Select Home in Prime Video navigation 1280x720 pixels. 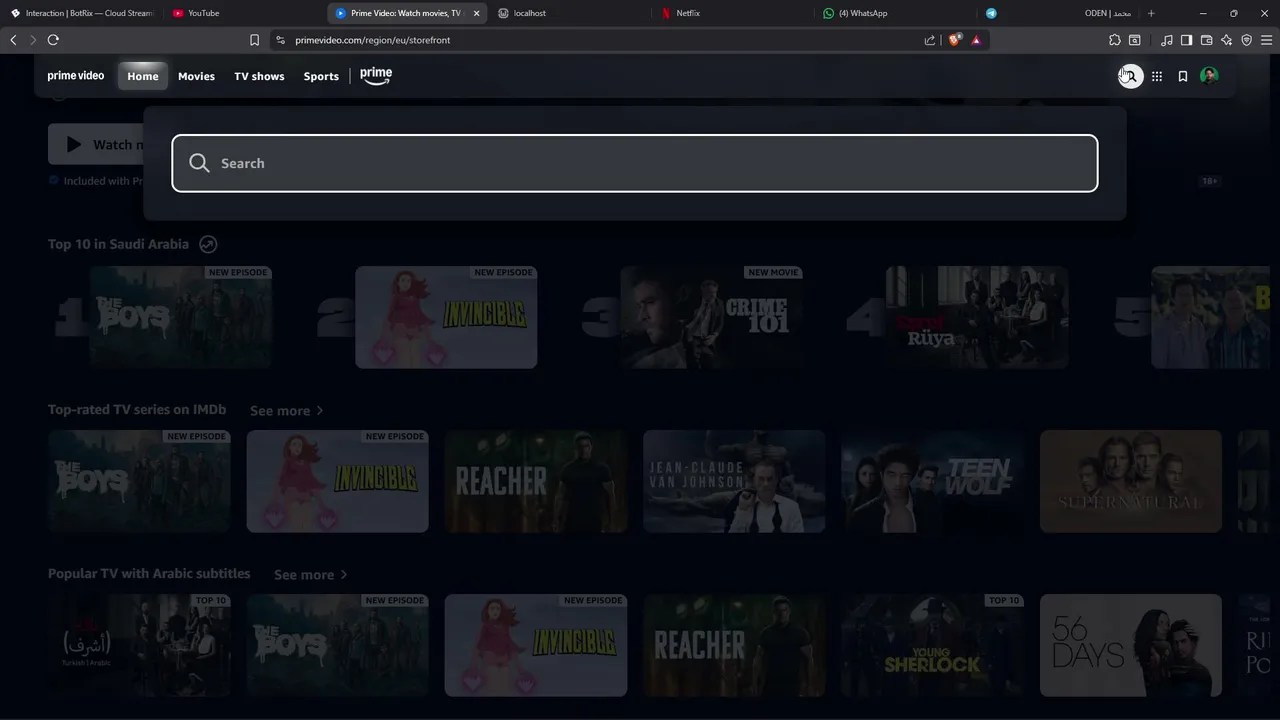(143, 76)
